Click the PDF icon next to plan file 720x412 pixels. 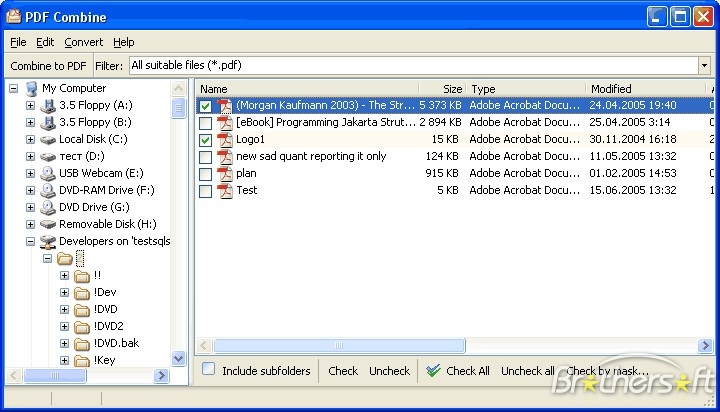point(224,174)
